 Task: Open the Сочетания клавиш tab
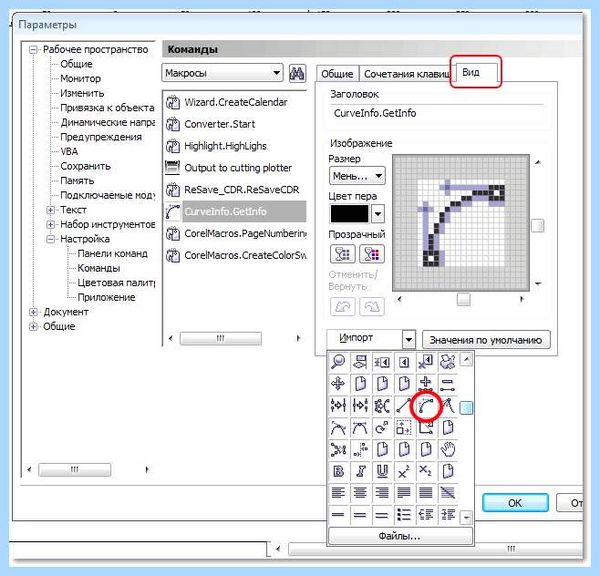point(407,74)
